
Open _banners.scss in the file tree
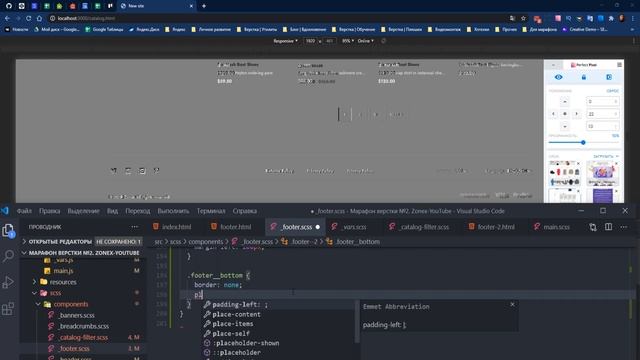(x=76, y=315)
